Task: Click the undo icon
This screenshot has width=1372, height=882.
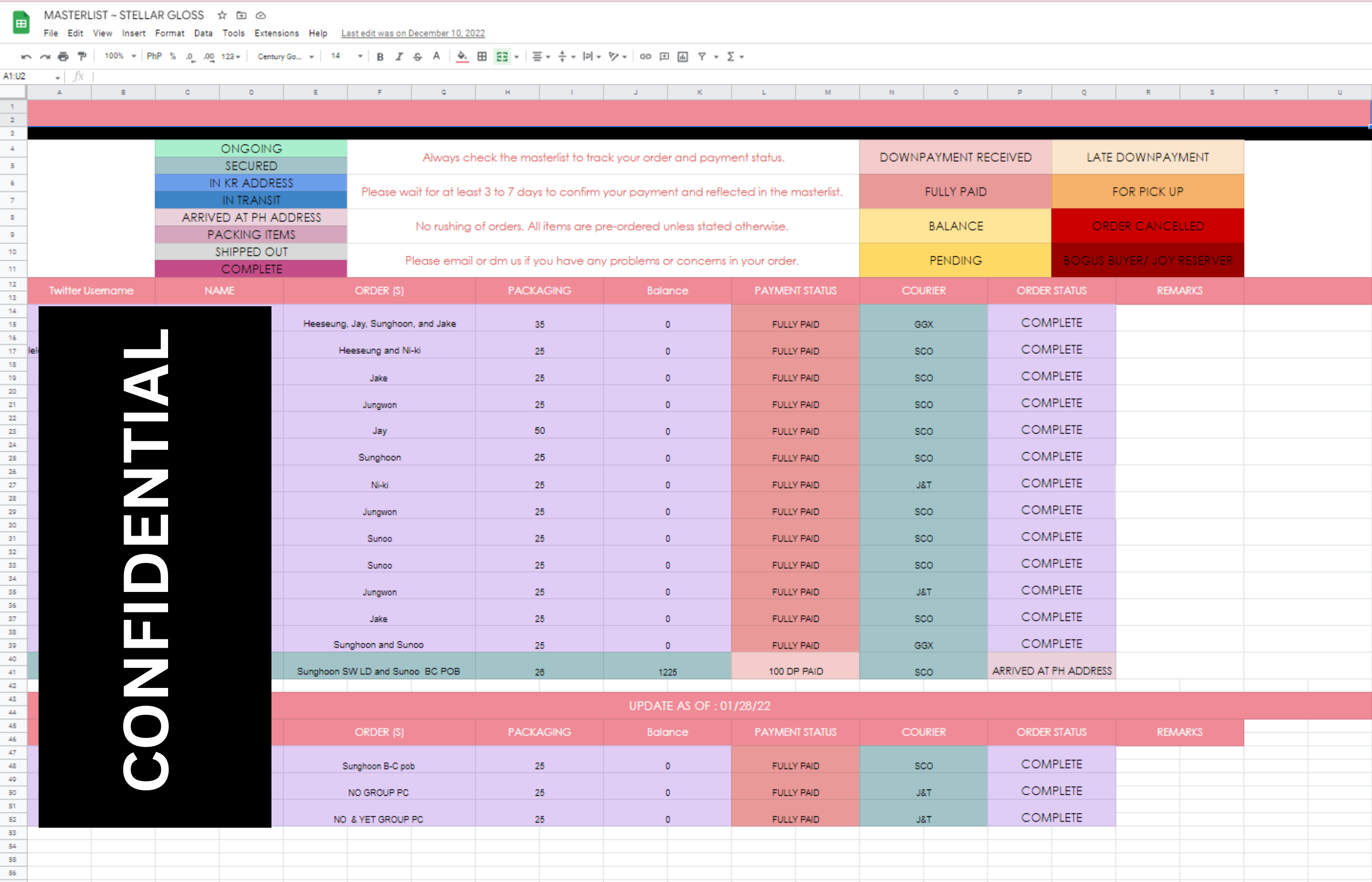Action: (26, 56)
